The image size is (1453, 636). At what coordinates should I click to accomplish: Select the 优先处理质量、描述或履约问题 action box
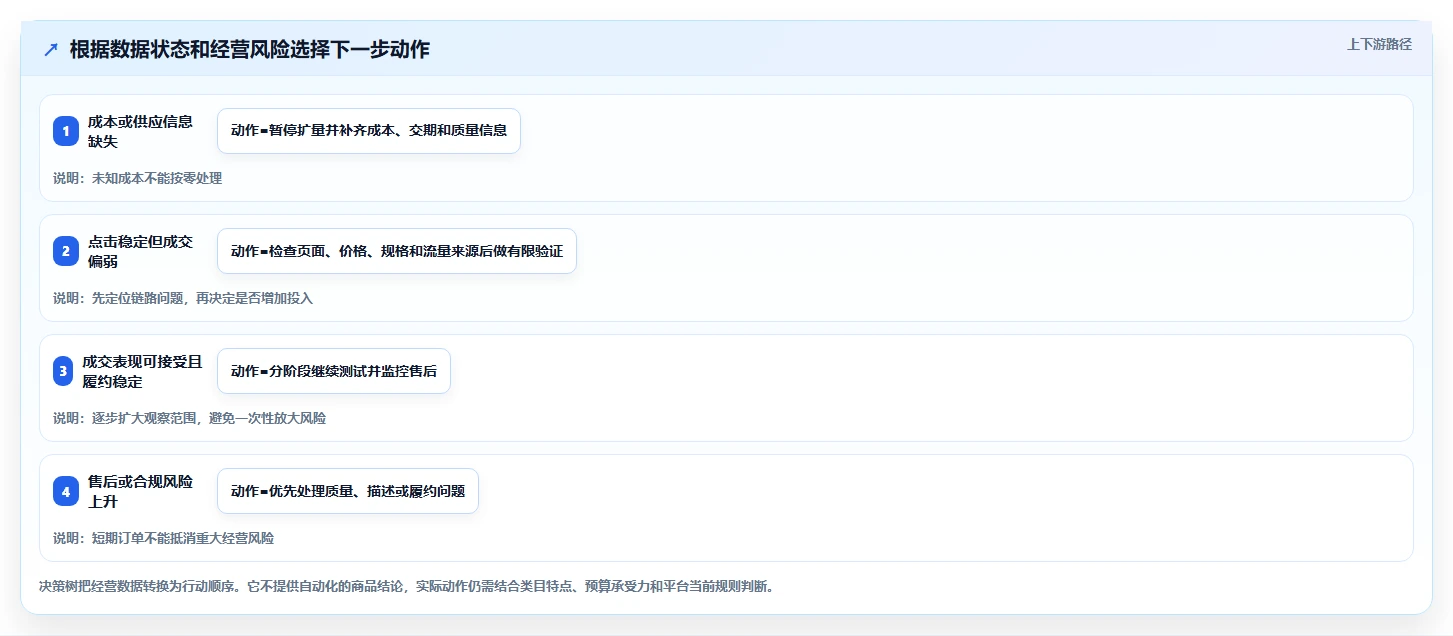348,491
